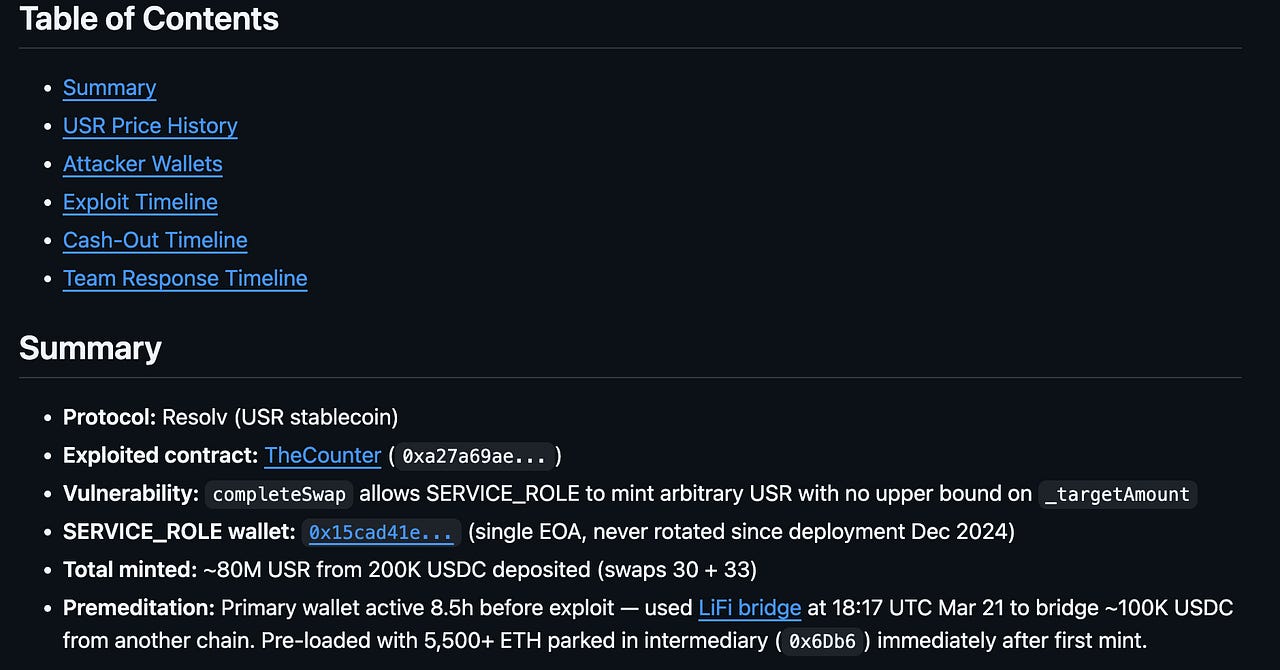The image size is (1280, 670).
Task: Jump to the Team Response Timeline section
Action: coord(185,278)
